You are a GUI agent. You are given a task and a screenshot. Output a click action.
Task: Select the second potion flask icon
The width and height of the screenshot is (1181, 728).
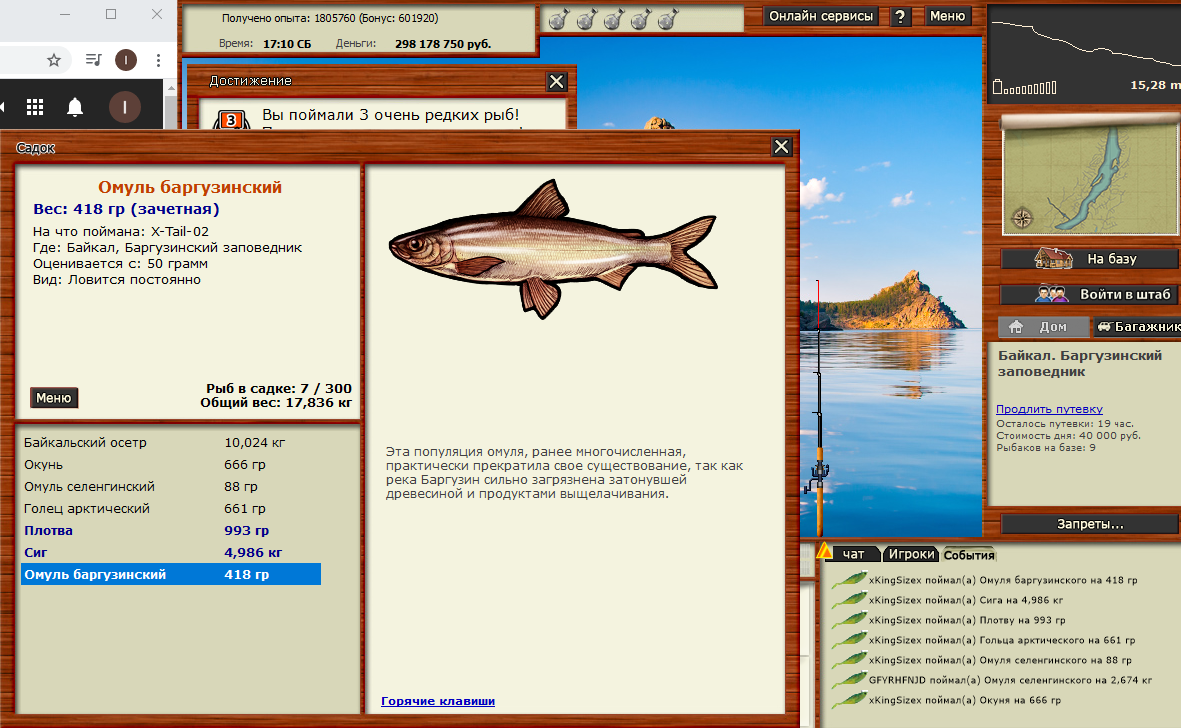(586, 19)
